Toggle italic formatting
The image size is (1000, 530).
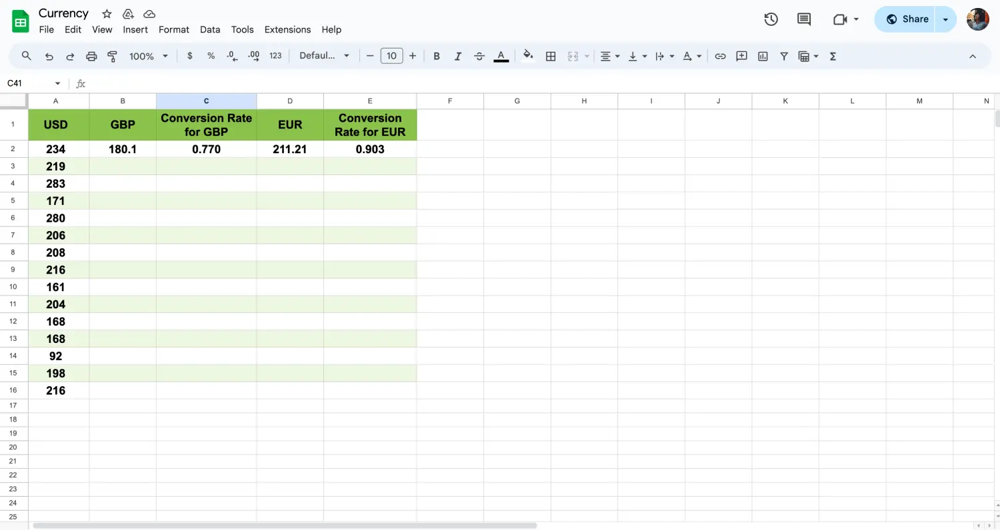click(x=458, y=57)
